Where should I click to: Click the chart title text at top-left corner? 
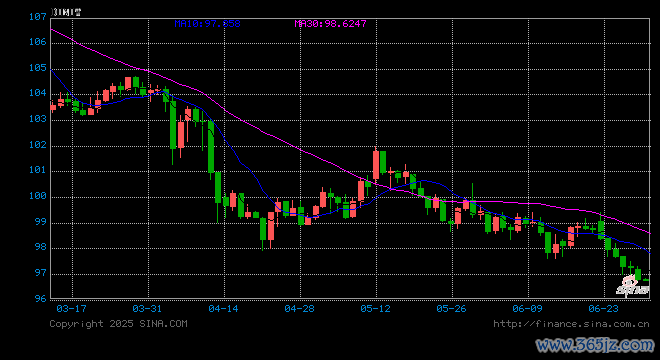coord(66,12)
